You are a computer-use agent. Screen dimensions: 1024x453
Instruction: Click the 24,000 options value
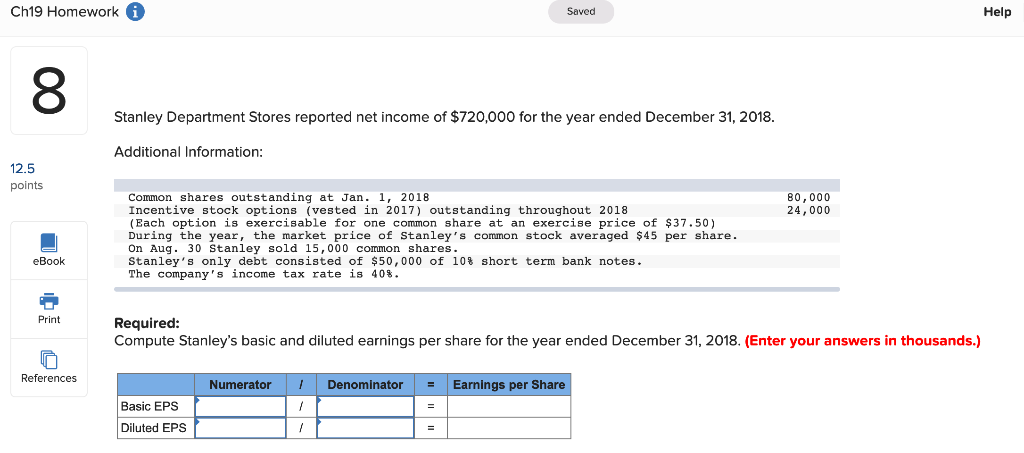[x=808, y=210]
